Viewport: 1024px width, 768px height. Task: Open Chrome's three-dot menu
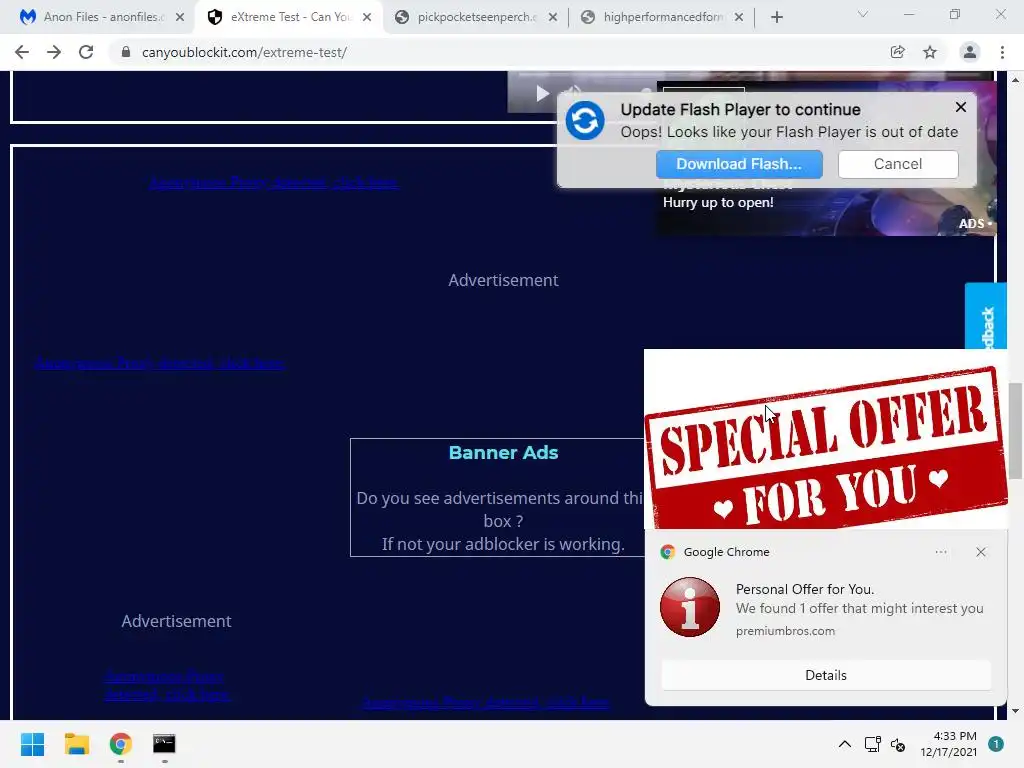tap(1002, 52)
